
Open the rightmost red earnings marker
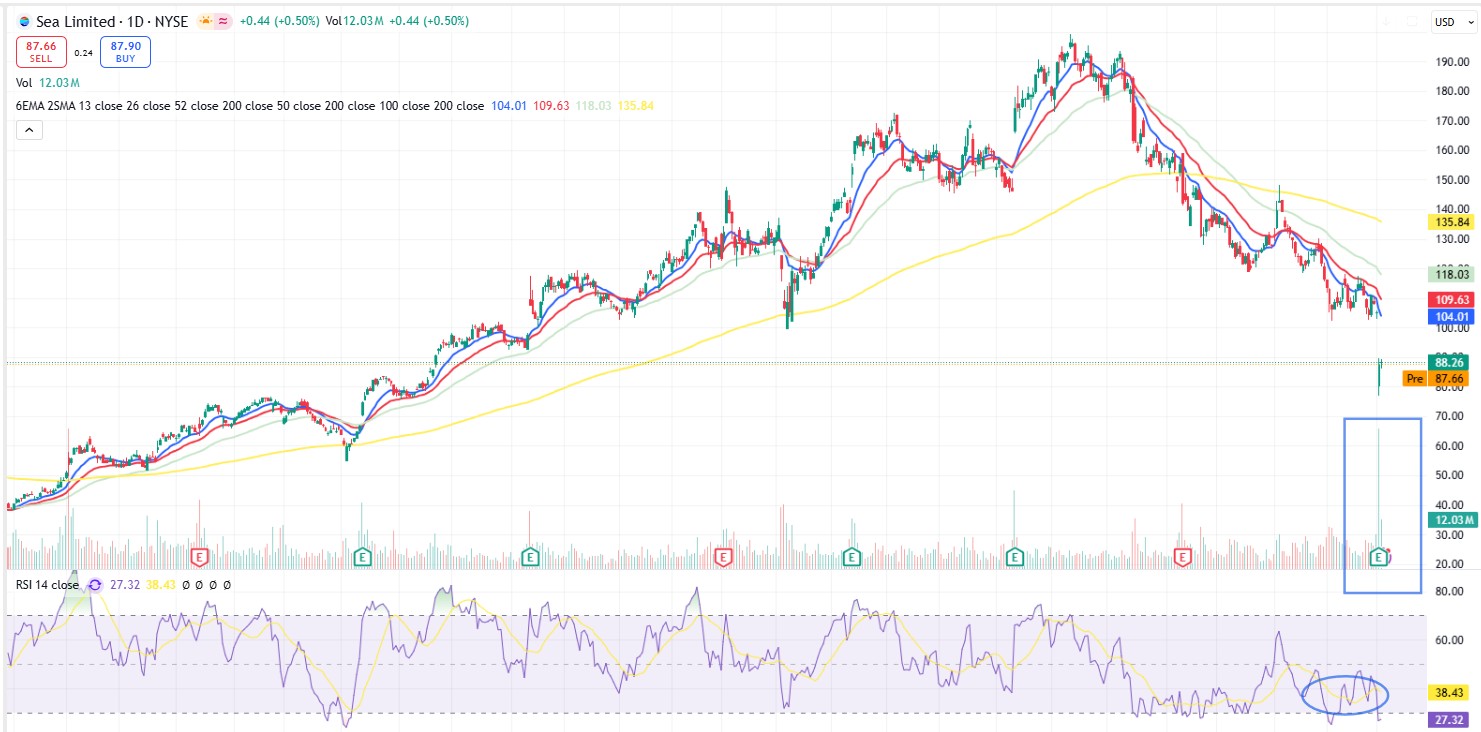coord(1183,555)
